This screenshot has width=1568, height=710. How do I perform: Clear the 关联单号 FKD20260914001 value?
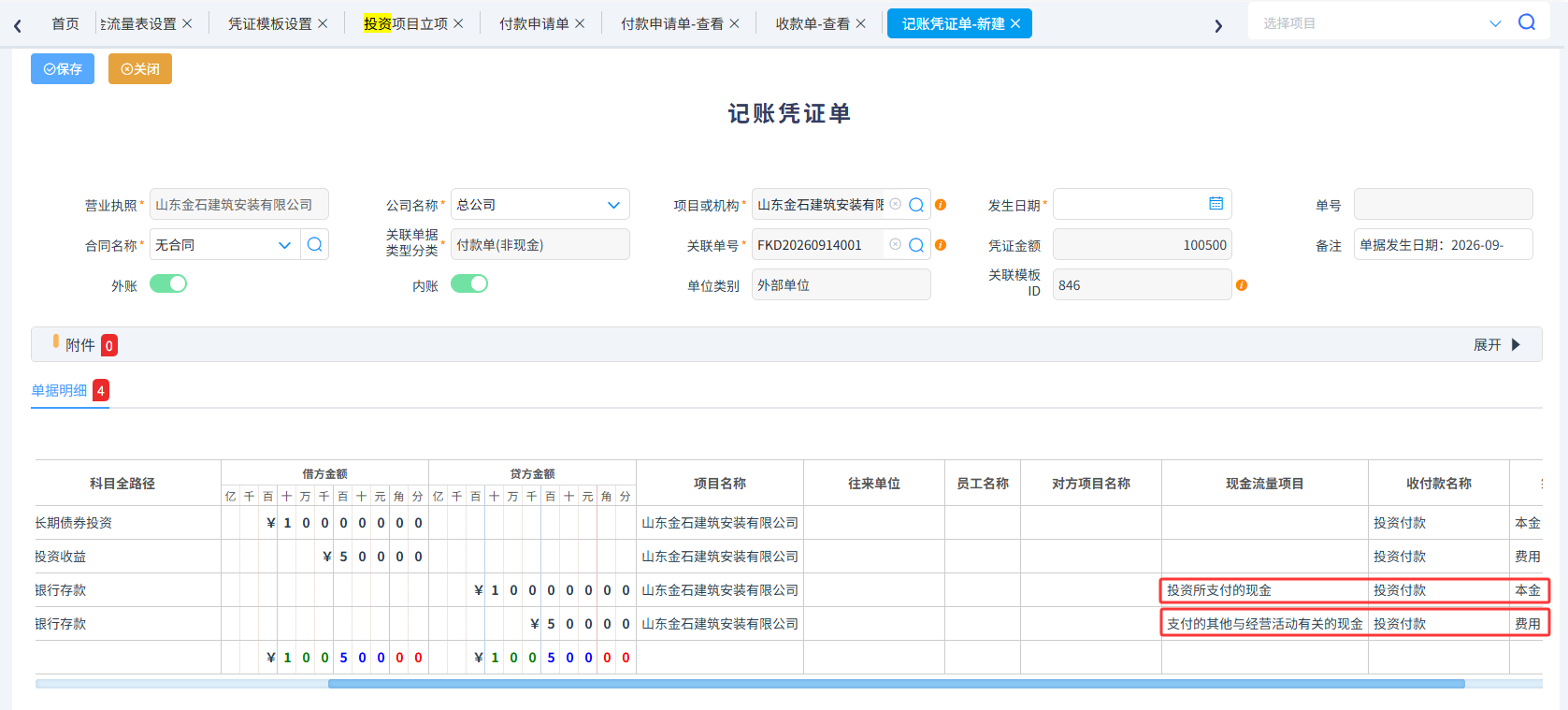coord(895,244)
